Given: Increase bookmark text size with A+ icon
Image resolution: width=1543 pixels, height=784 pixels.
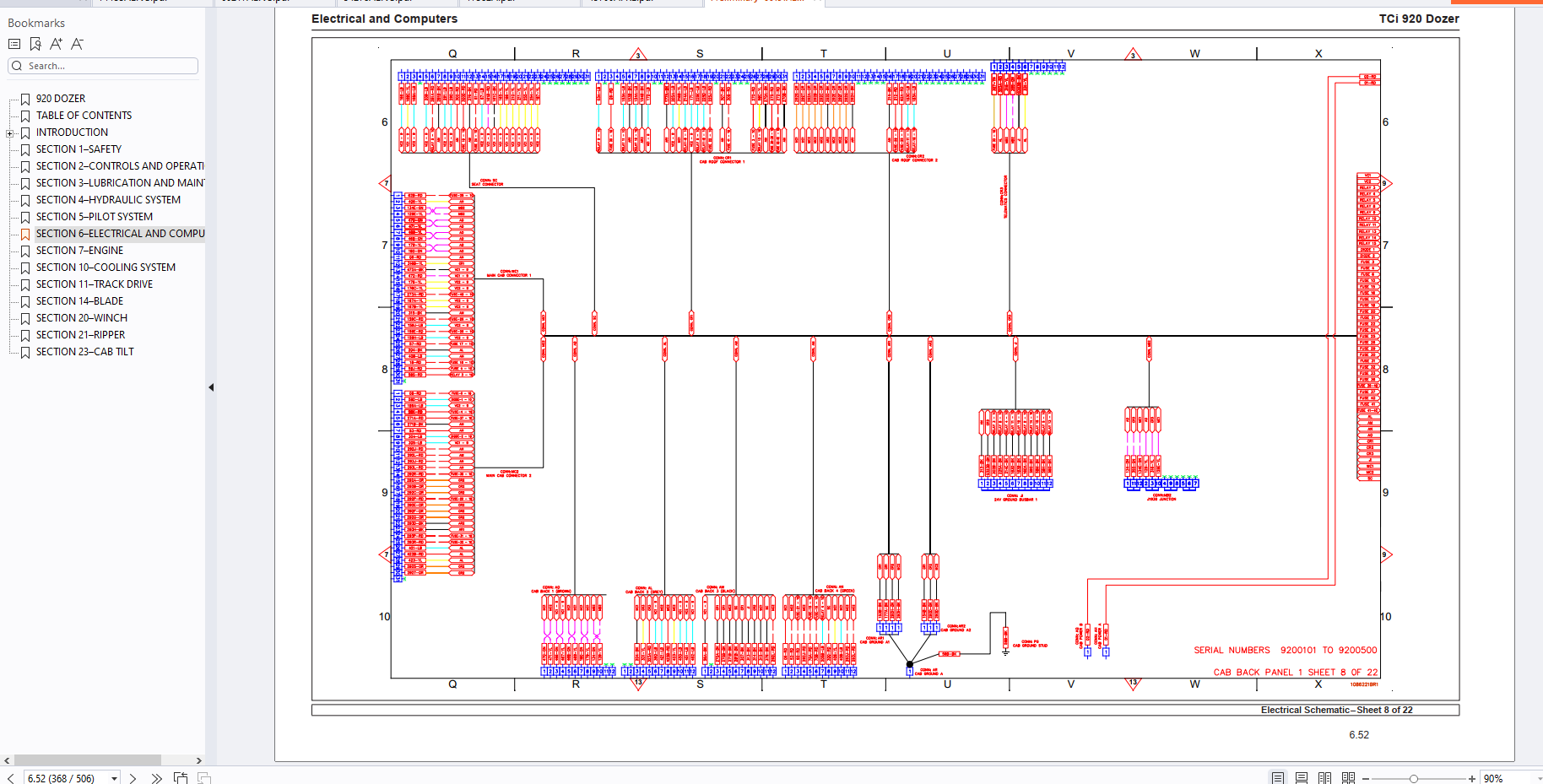Looking at the screenshot, I should tap(57, 44).
